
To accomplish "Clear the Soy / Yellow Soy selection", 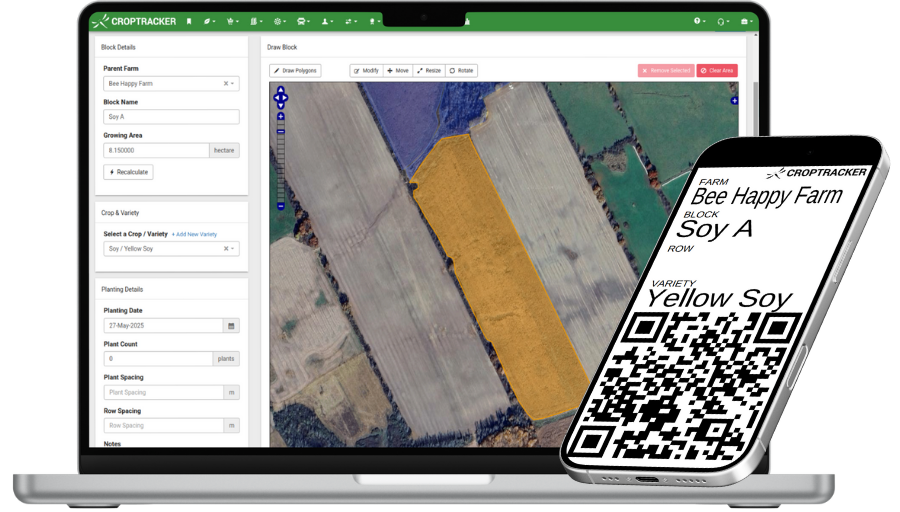I will point(226,249).
